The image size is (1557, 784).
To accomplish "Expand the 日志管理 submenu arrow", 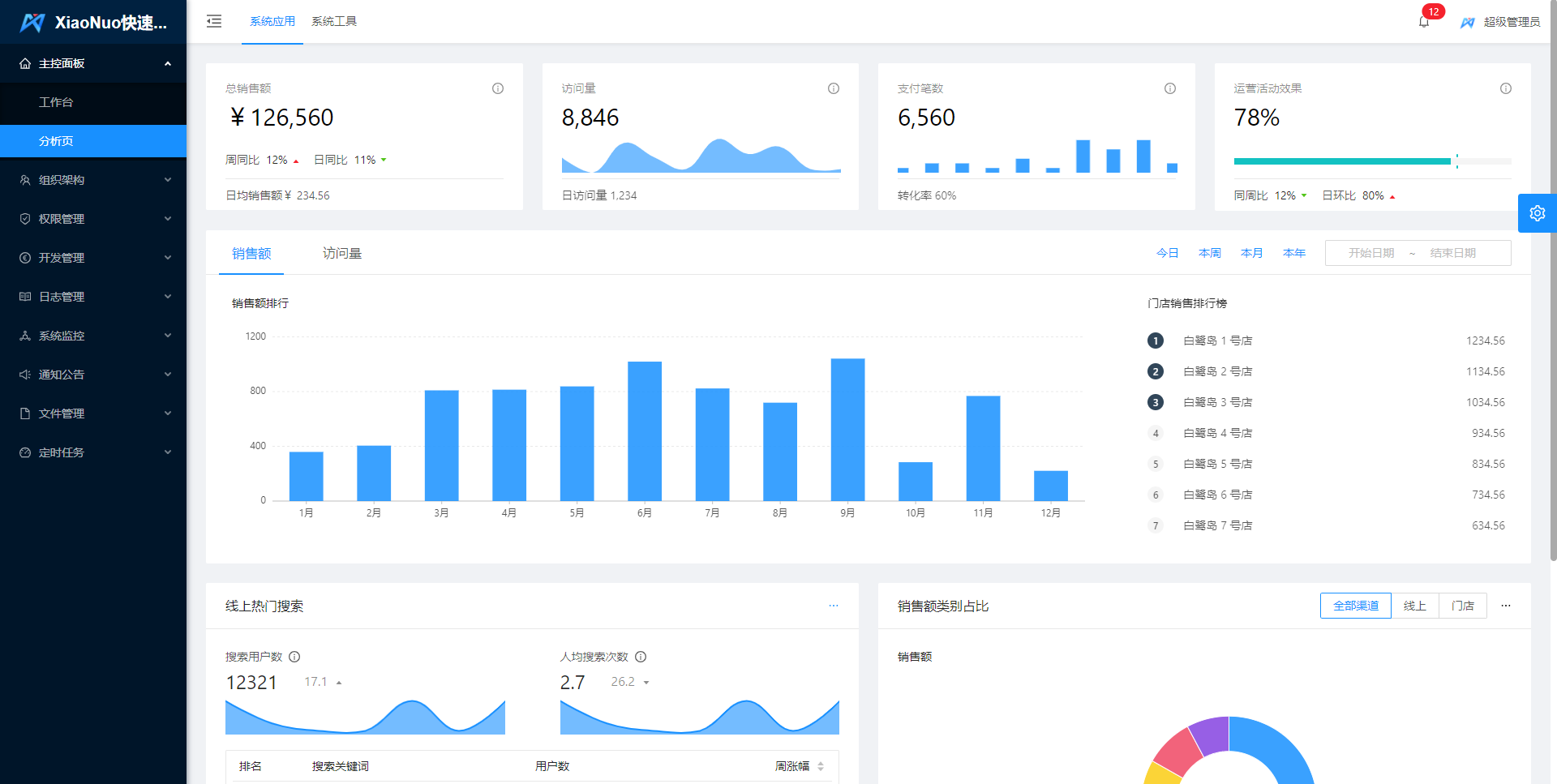I will point(168,297).
